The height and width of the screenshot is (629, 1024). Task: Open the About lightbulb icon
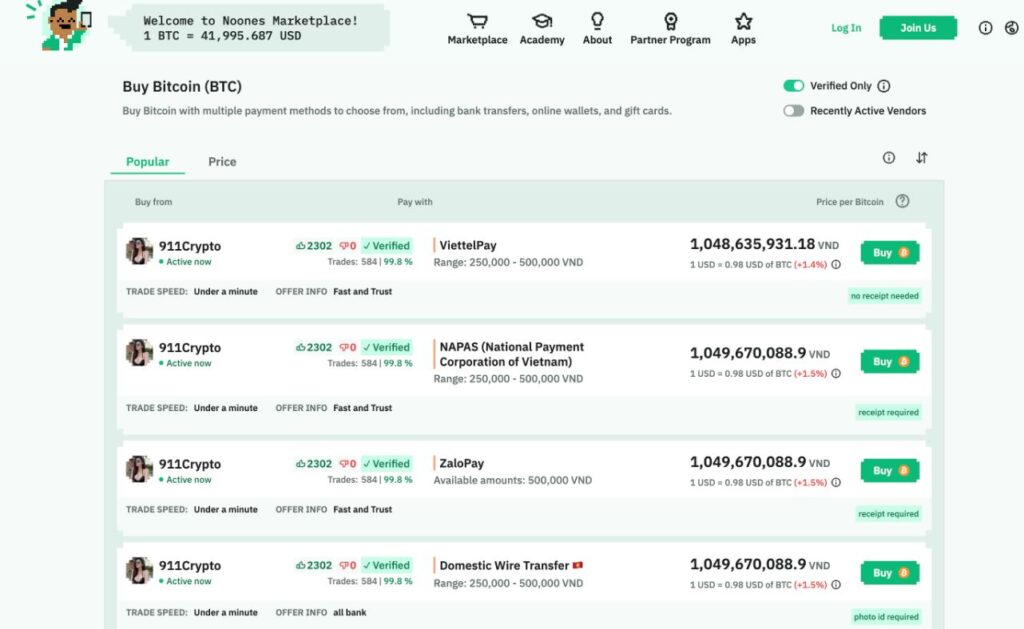coord(597,21)
